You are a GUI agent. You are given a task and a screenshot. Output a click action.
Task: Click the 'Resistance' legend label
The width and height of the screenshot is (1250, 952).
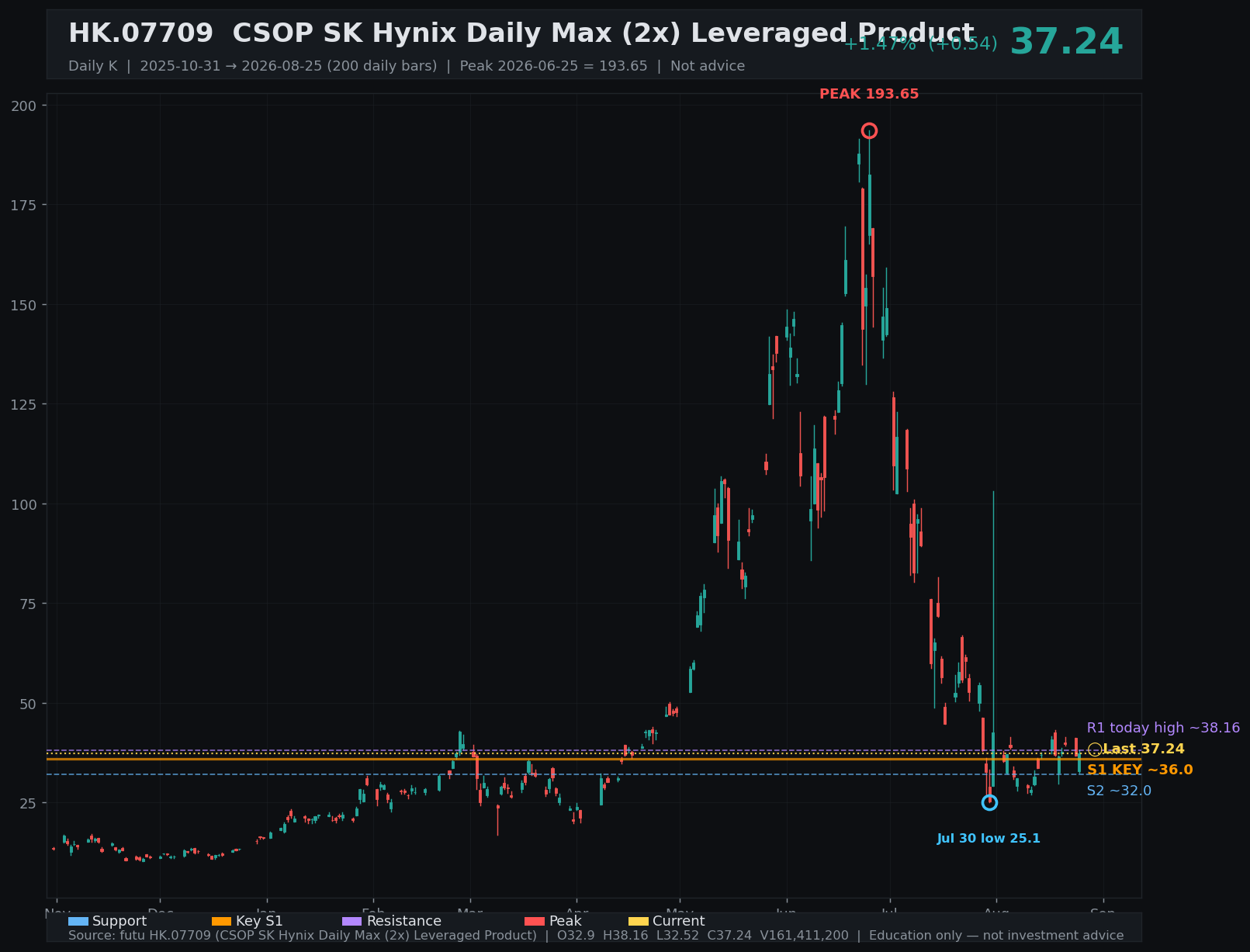point(403,921)
